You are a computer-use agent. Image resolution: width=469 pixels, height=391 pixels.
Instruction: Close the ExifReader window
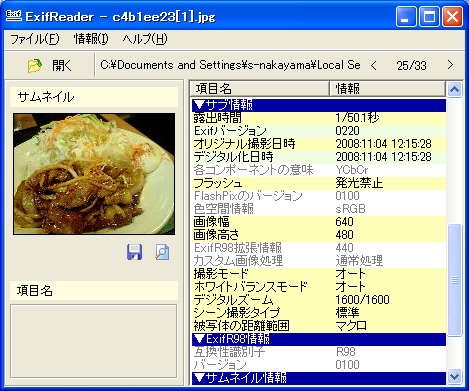[452, 17]
